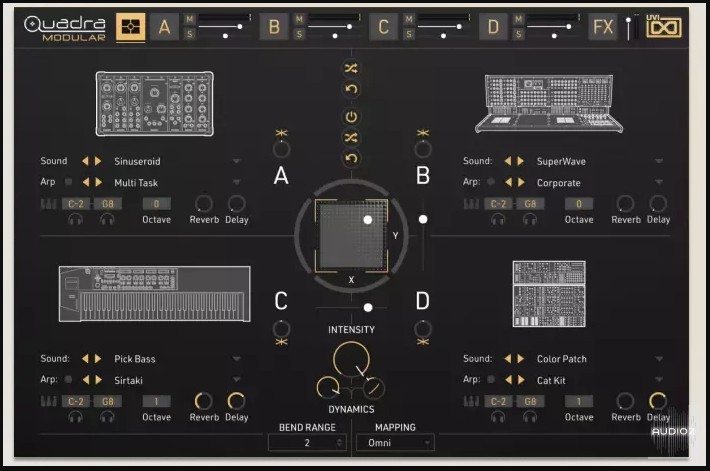The image size is (710, 471).
Task: Click the left headphone icon under layer A C-2
Action: pos(76,220)
